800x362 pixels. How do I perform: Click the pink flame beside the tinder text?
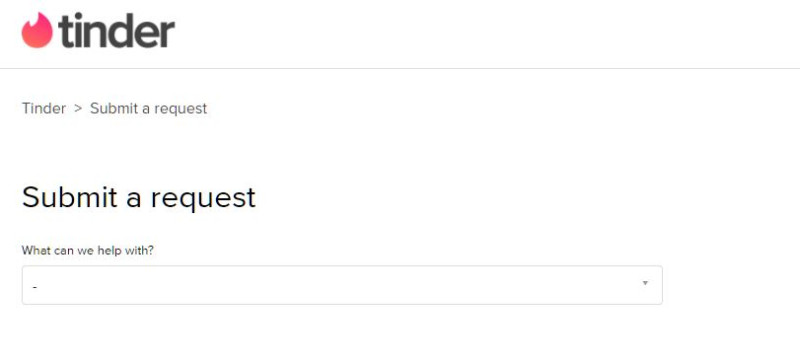point(37,31)
